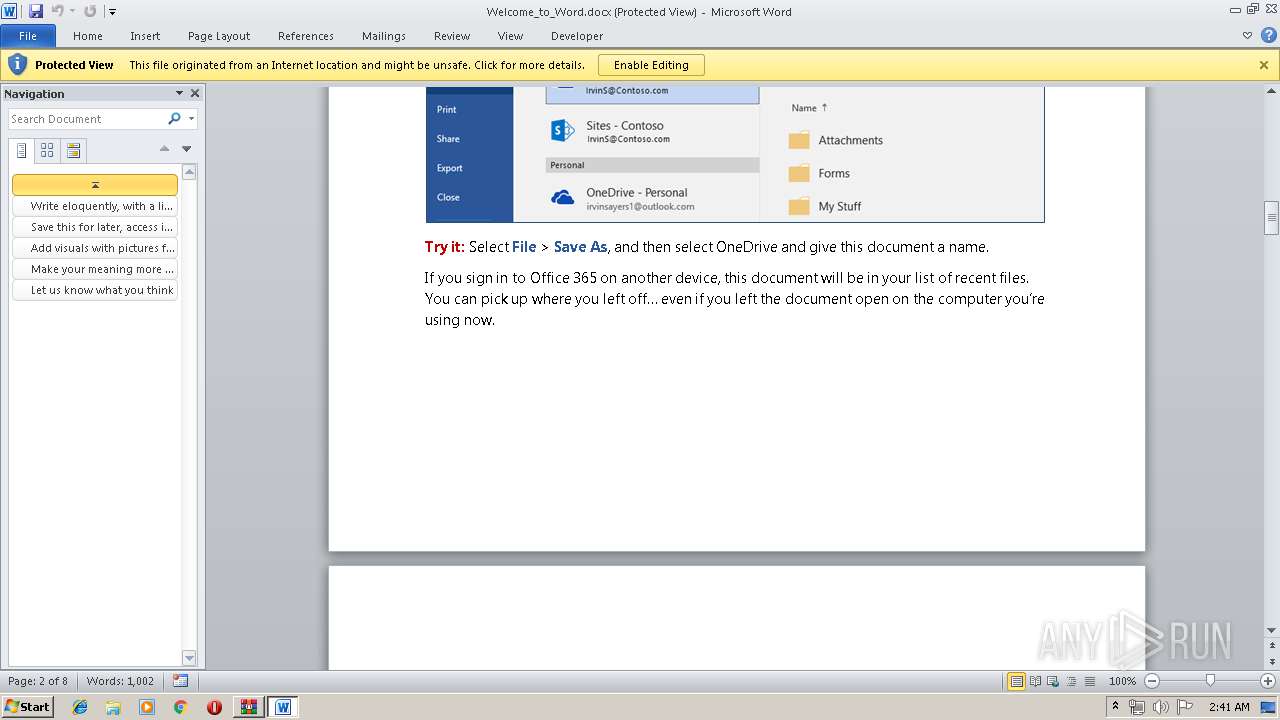The width and height of the screenshot is (1280, 720).
Task: Click Navigation pane scrollbar down arrow
Action: (189, 658)
